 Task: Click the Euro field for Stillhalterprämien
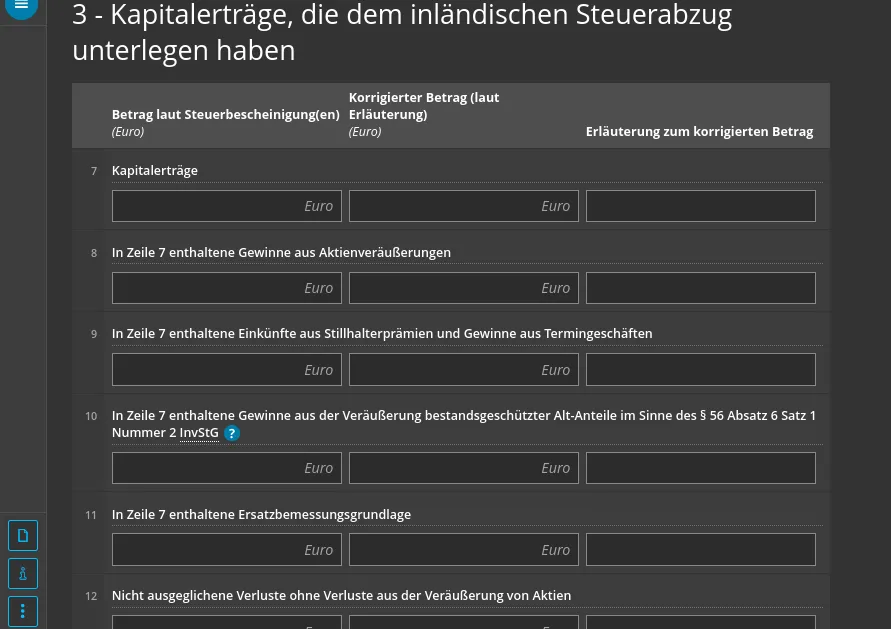(x=226, y=369)
